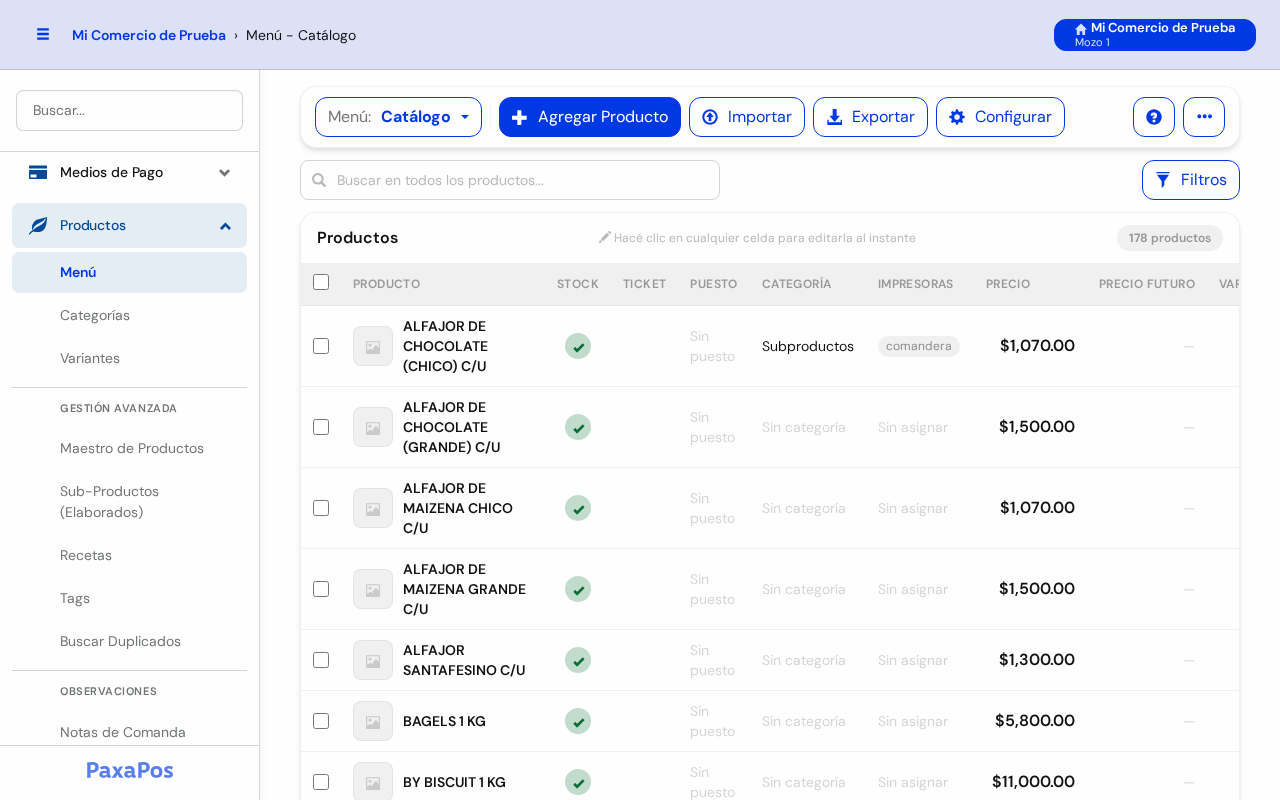Open the hamburger navigation menu
This screenshot has width=1280, height=800.
pyautogui.click(x=43, y=34)
